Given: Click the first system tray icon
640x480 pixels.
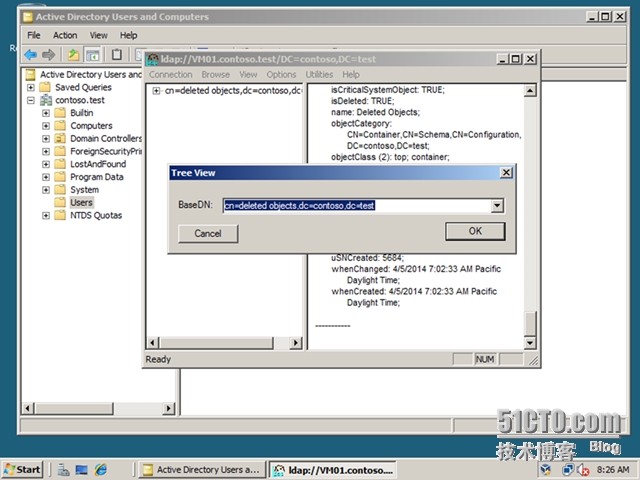Looking at the screenshot, I should point(546,470).
